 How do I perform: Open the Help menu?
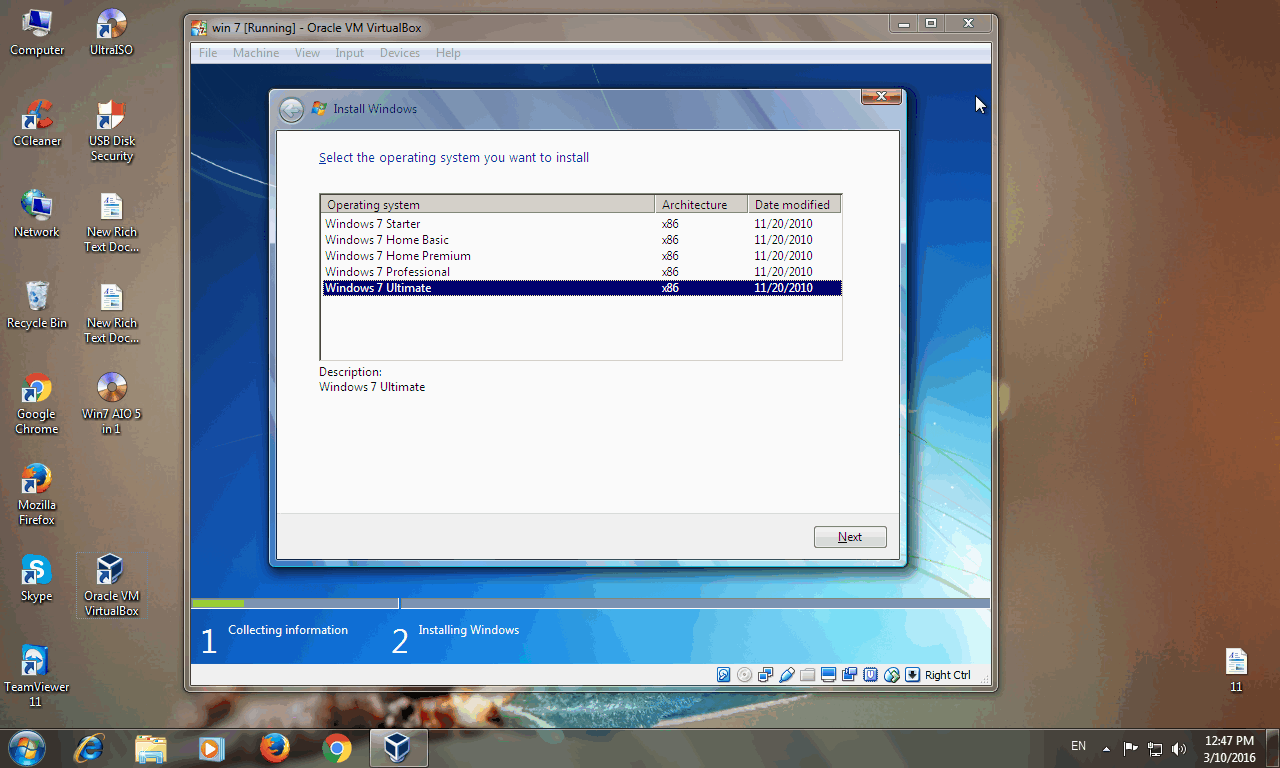[x=448, y=53]
